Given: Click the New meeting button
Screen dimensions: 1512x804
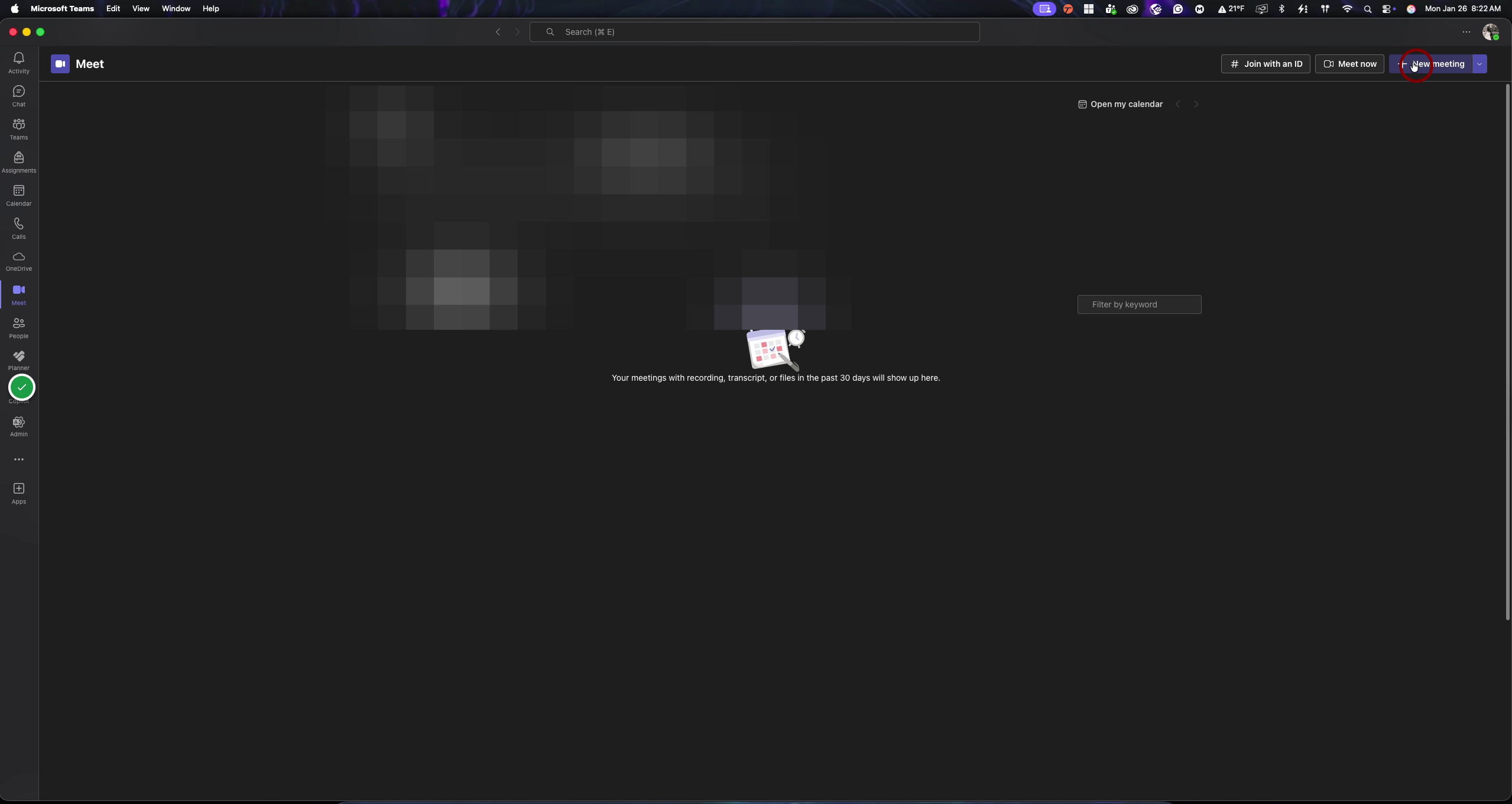Looking at the screenshot, I should point(1430,64).
